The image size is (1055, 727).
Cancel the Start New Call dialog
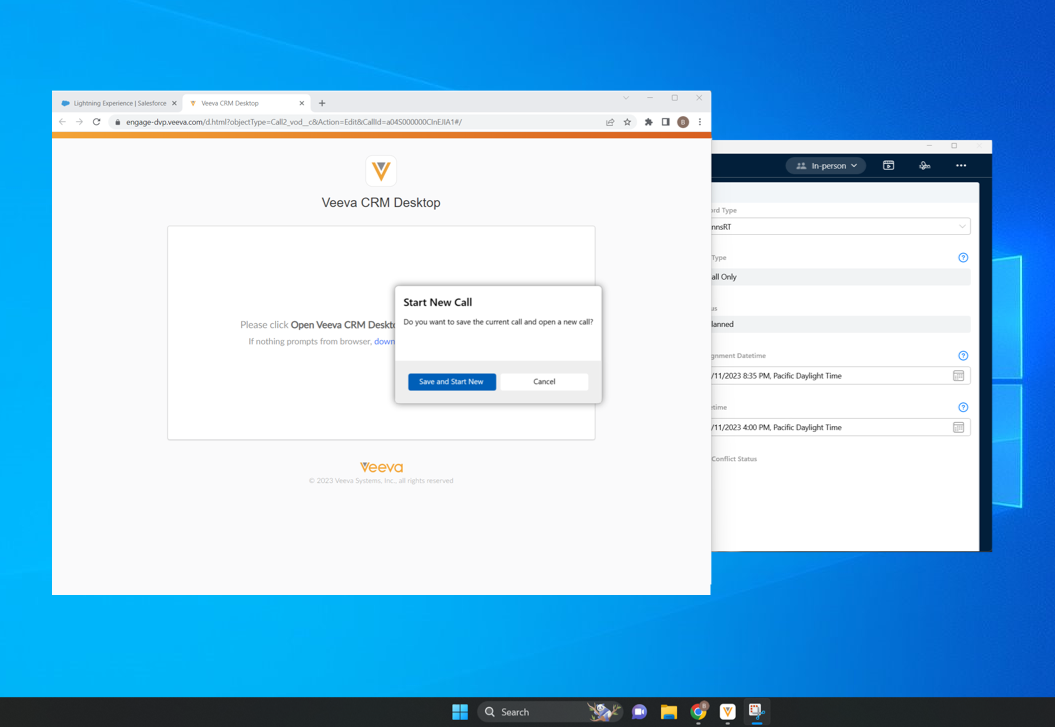pos(544,382)
